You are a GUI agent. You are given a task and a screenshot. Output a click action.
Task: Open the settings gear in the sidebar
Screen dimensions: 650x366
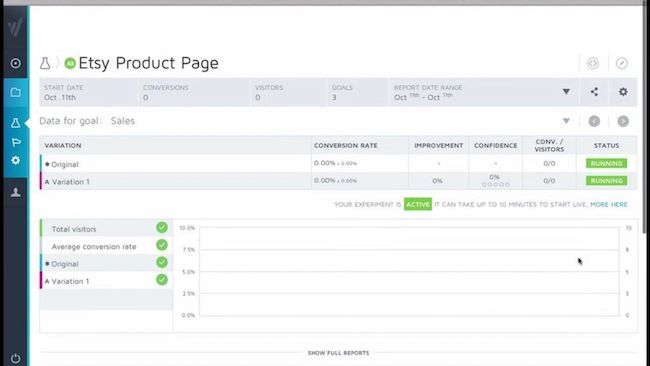[x=15, y=160]
